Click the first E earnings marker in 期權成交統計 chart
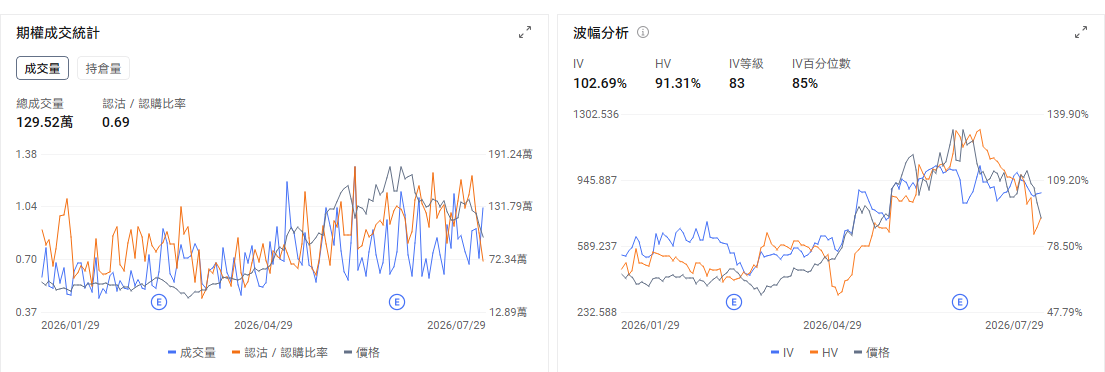 (160, 302)
